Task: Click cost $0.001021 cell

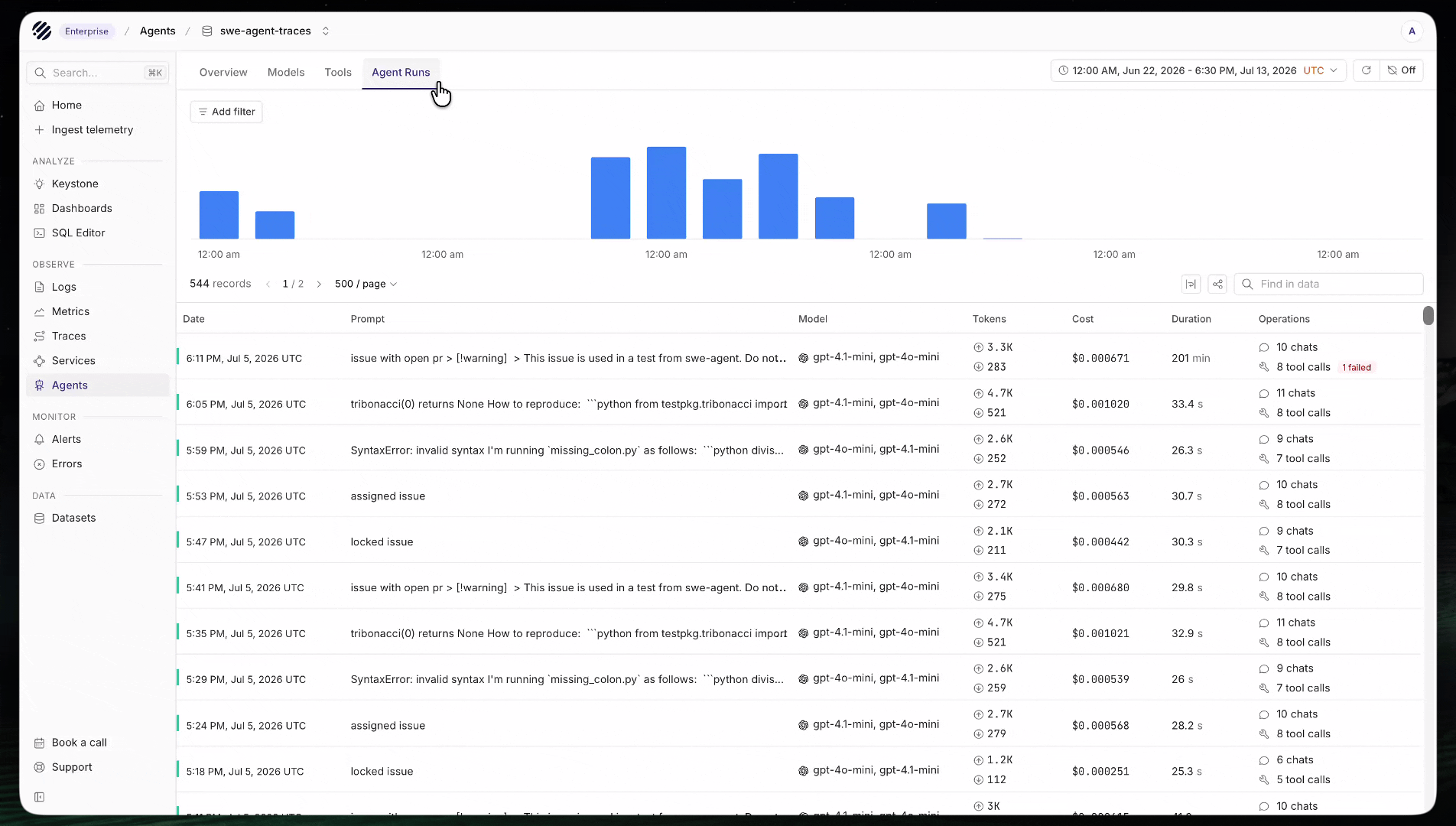Action: click(1100, 633)
